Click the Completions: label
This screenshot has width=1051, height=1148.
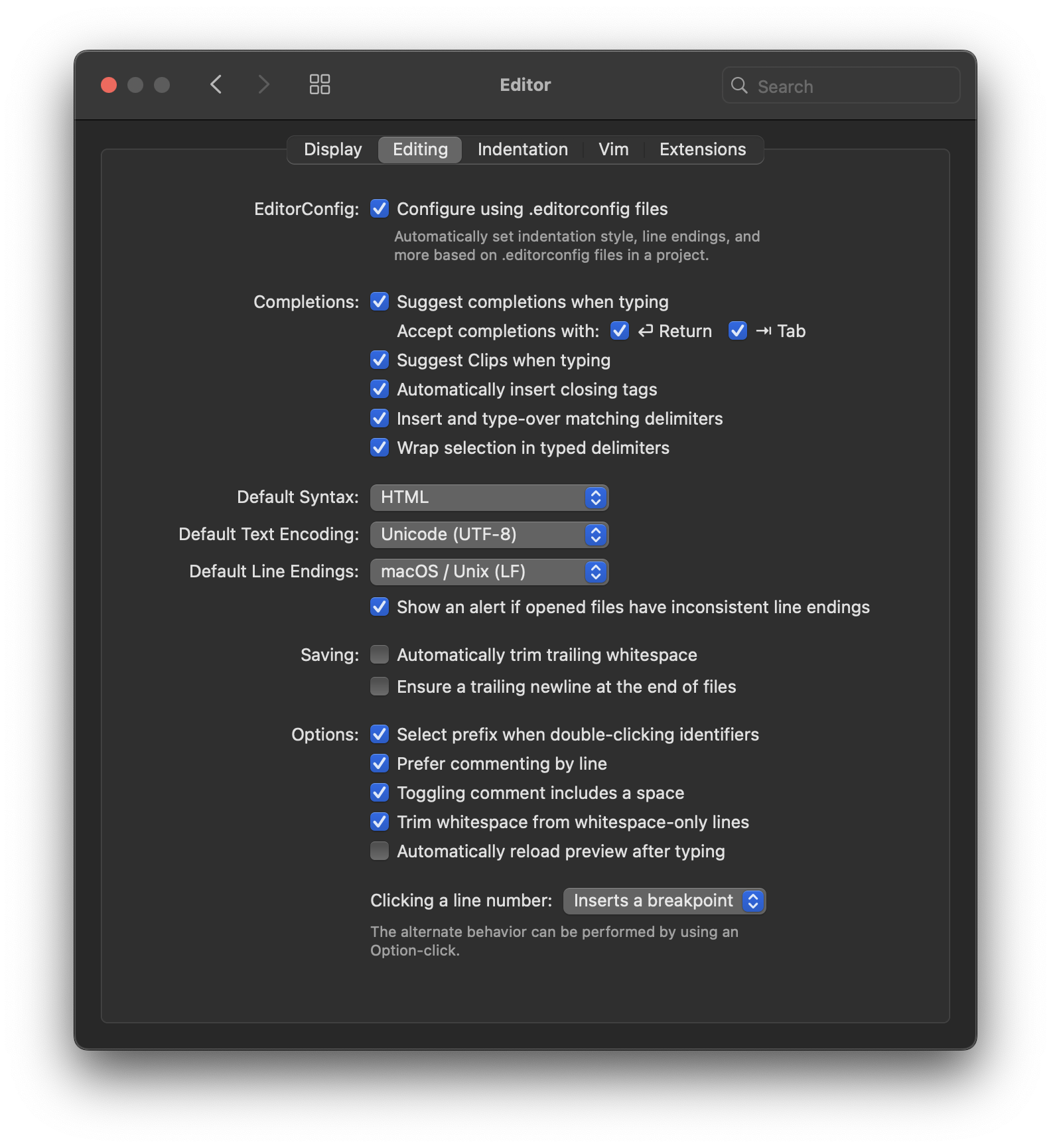306,302
